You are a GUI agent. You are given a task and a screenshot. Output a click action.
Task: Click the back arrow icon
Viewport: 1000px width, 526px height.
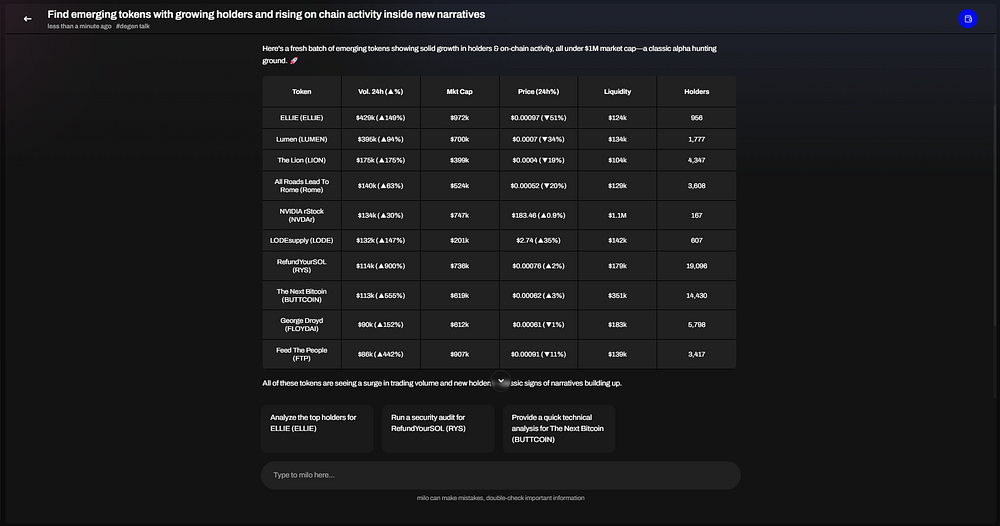[28, 18]
